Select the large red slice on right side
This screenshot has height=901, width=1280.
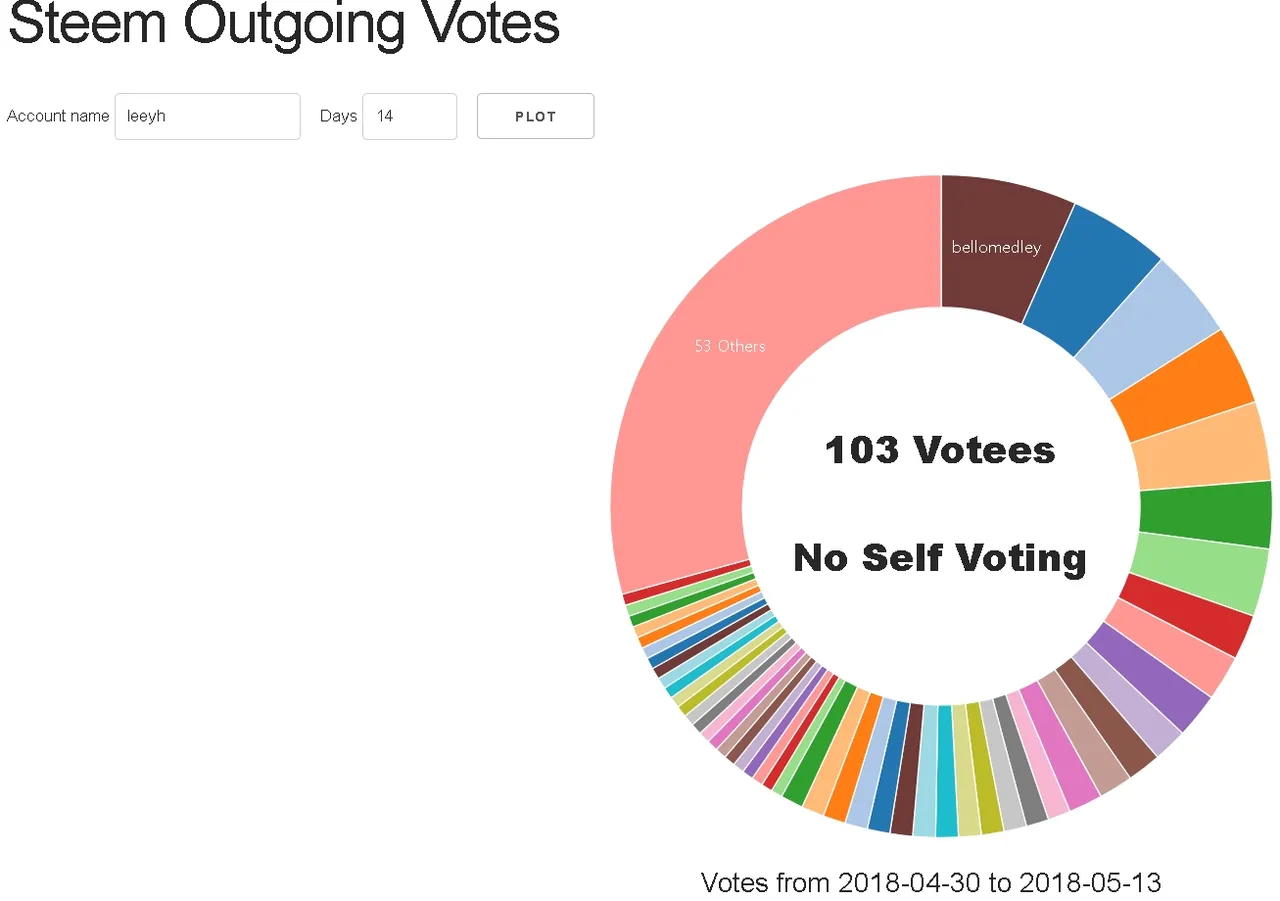[x=1185, y=614]
